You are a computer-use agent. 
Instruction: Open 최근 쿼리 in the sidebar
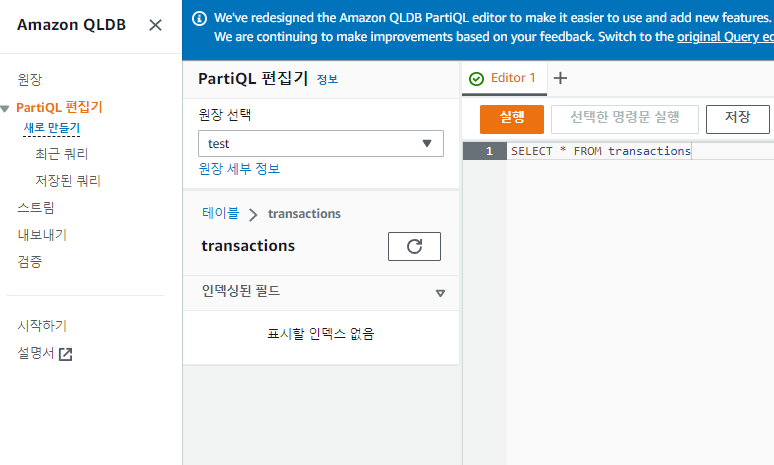pyautogui.click(x=62, y=154)
